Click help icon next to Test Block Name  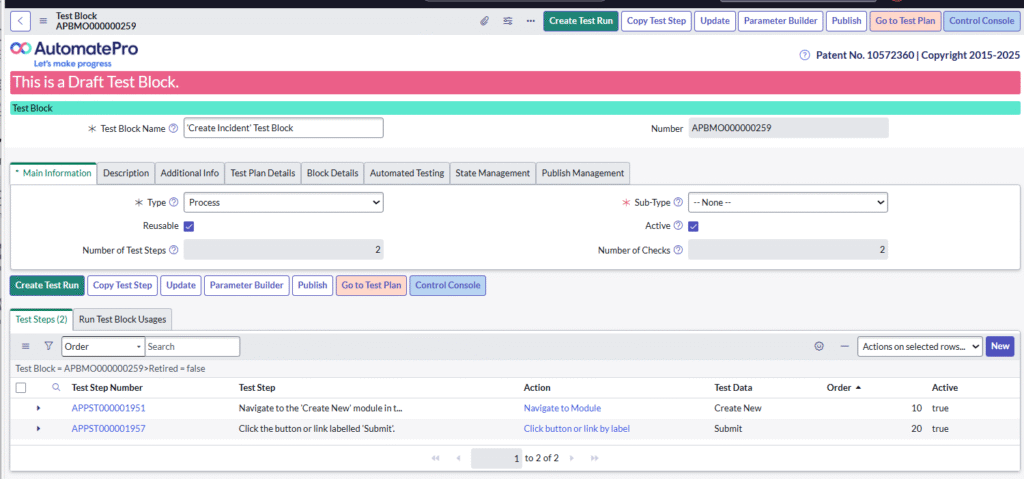tap(173, 128)
